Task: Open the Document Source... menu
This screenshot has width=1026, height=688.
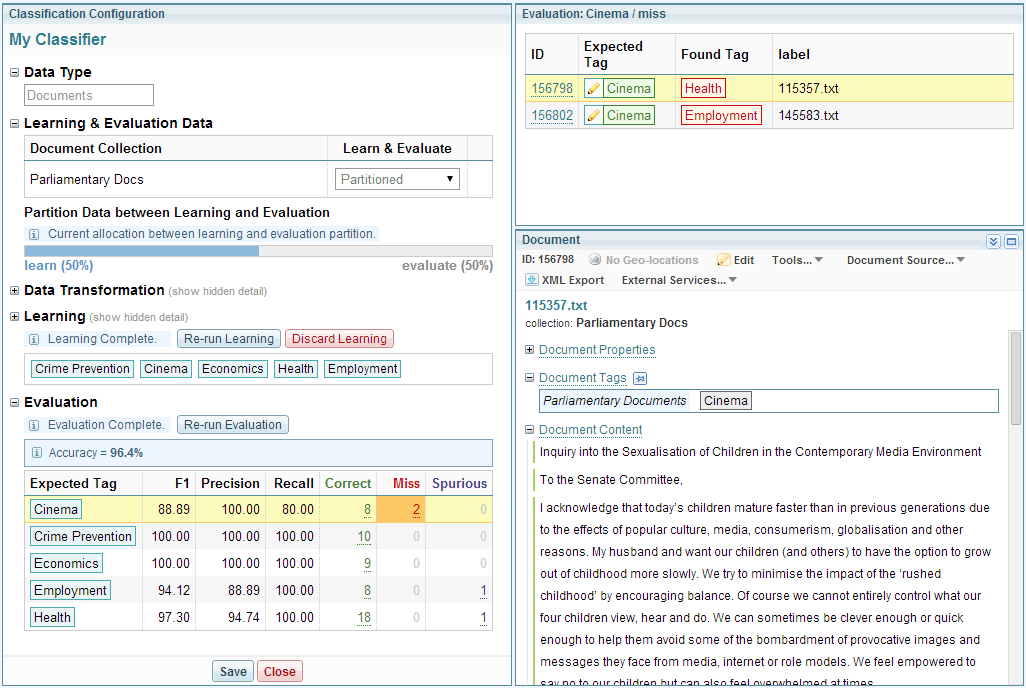Action: coord(905,260)
